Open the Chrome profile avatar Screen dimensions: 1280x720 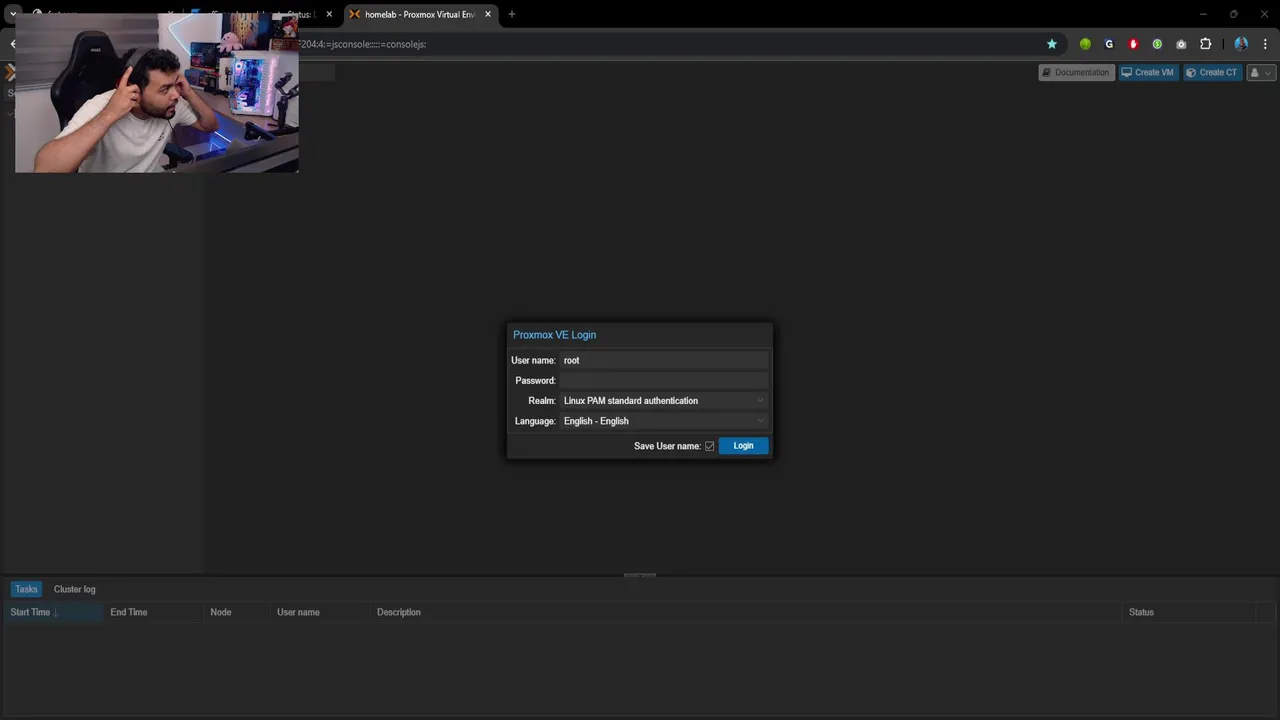(1241, 44)
